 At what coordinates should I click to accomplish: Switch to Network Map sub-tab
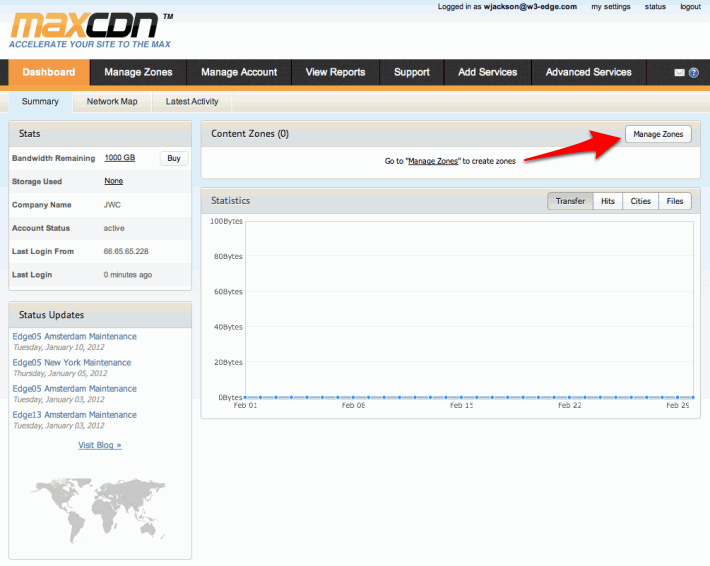click(x=112, y=101)
